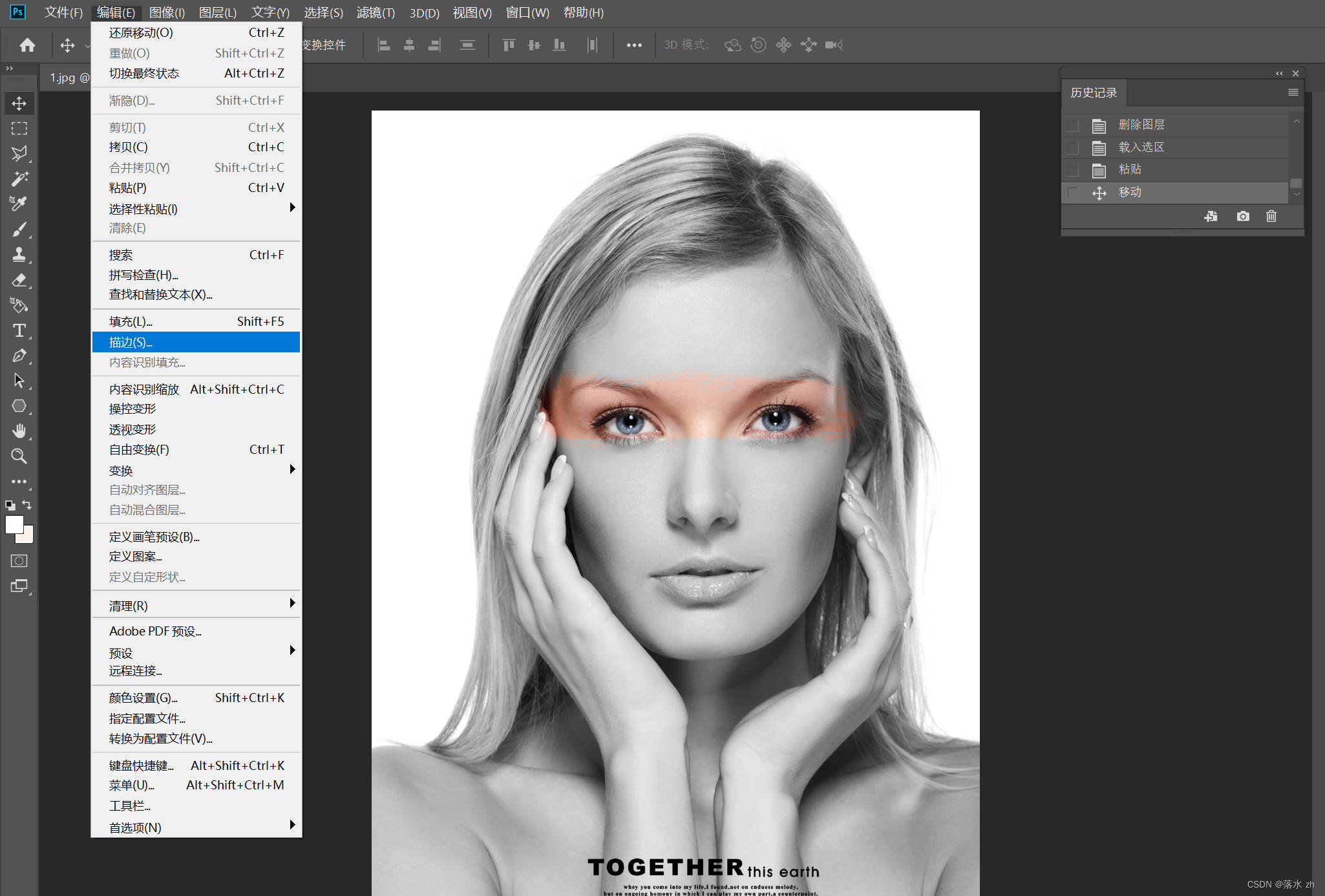Toggle history brush source for 载入选区
This screenshot has width=1325, height=896.
pos(1073,148)
